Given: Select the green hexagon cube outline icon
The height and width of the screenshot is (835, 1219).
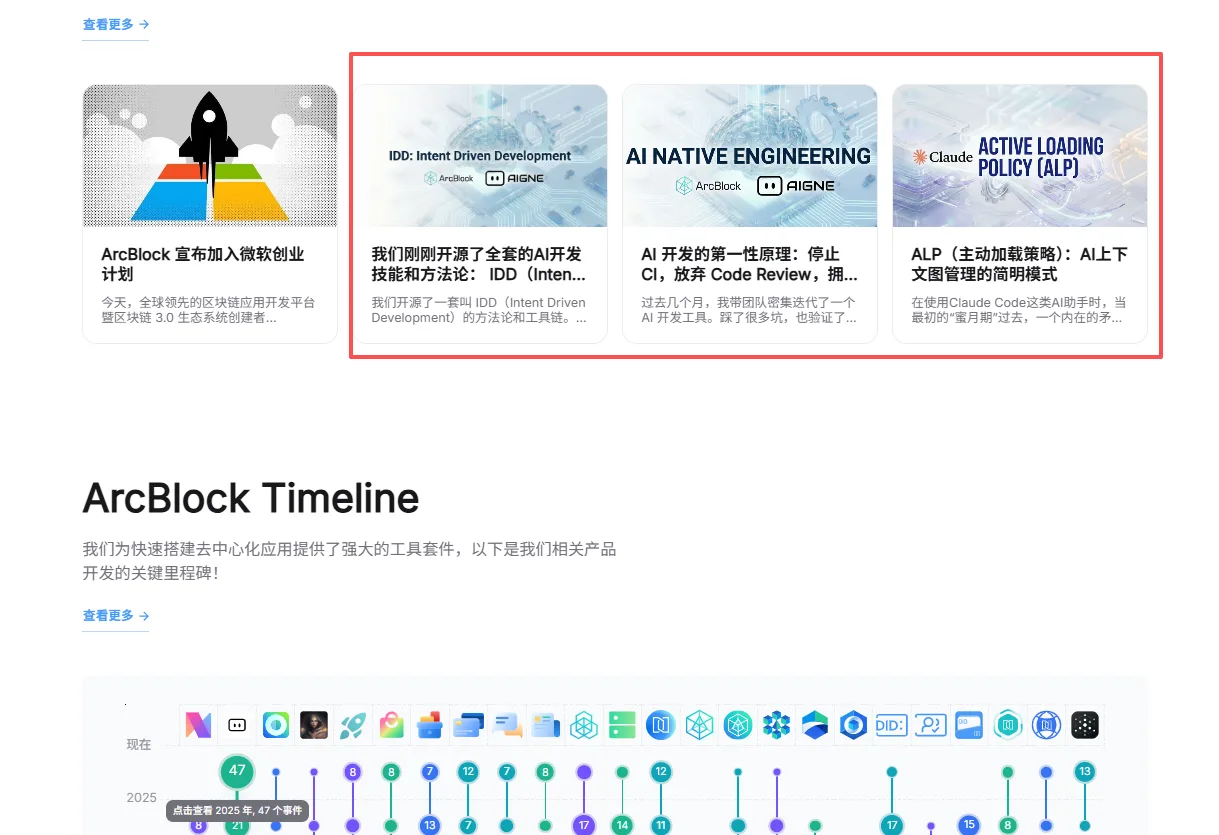Looking at the screenshot, I should click(584, 725).
